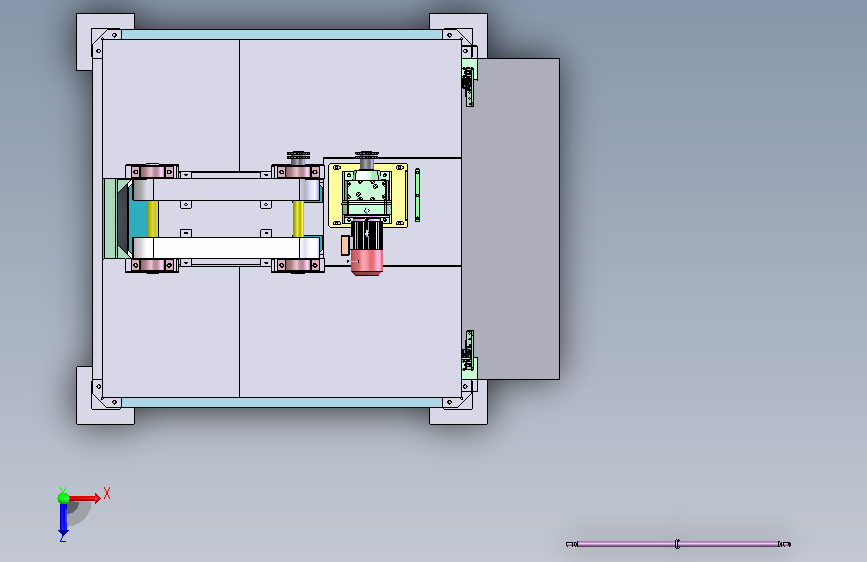This screenshot has height=562, width=867.
Task: Select the bottom-right corner foot plate
Action: [x=458, y=402]
